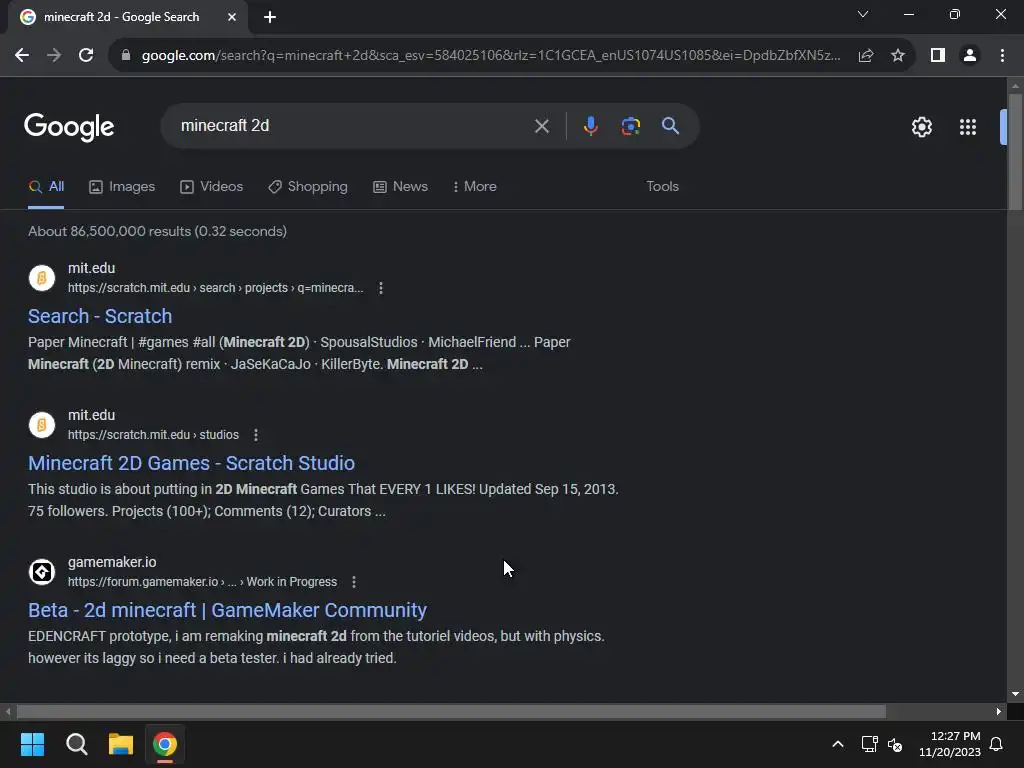
Task: Switch to Videos tab
Action: pyautogui.click(x=212, y=187)
